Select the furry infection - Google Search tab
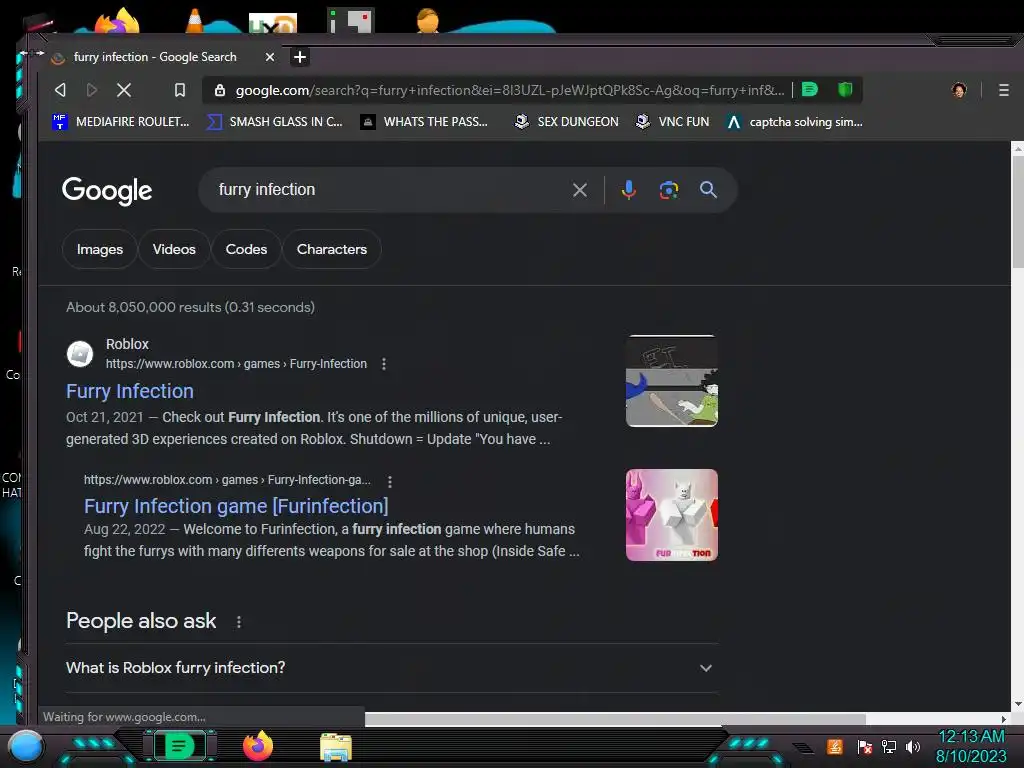 coord(155,57)
